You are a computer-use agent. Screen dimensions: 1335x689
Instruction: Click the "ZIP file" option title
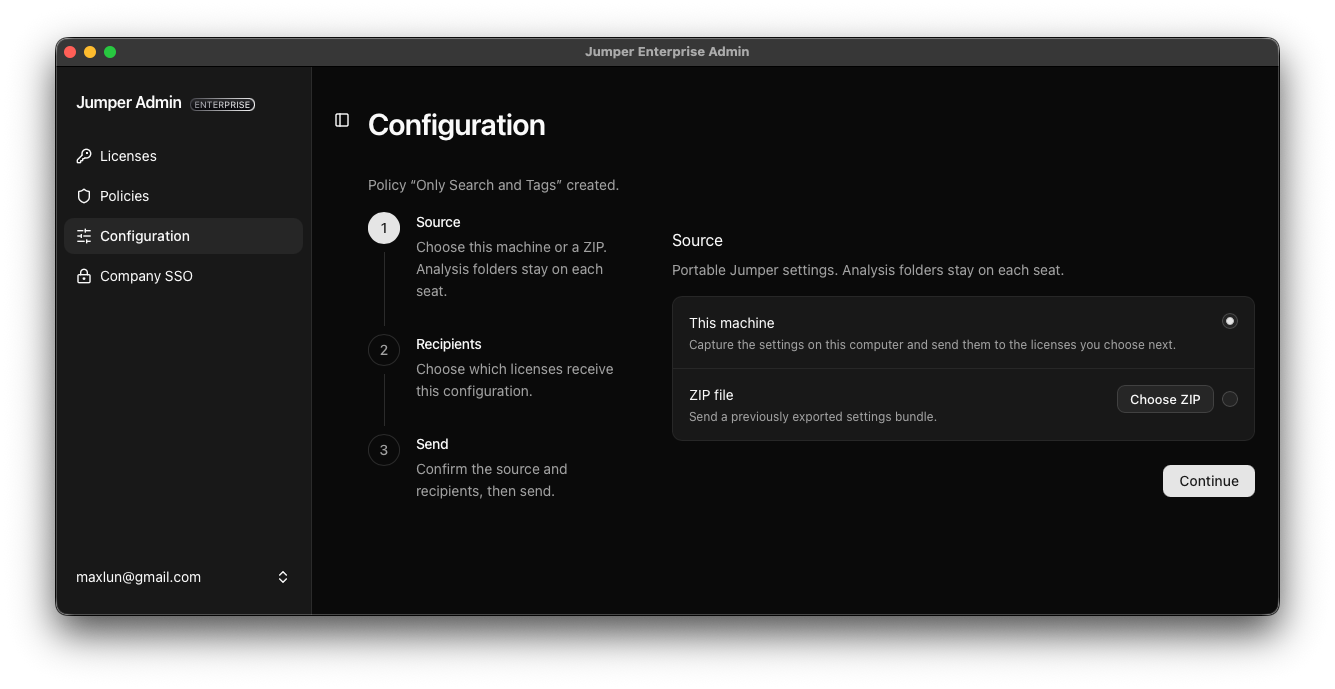click(711, 395)
